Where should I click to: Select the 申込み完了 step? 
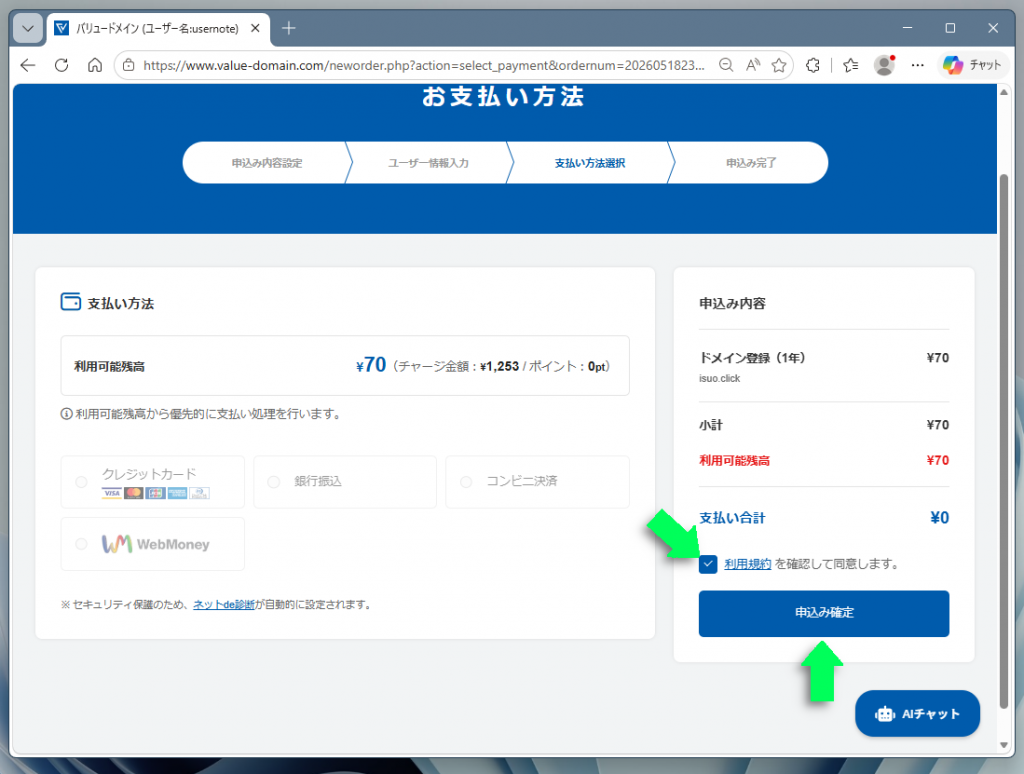point(751,163)
